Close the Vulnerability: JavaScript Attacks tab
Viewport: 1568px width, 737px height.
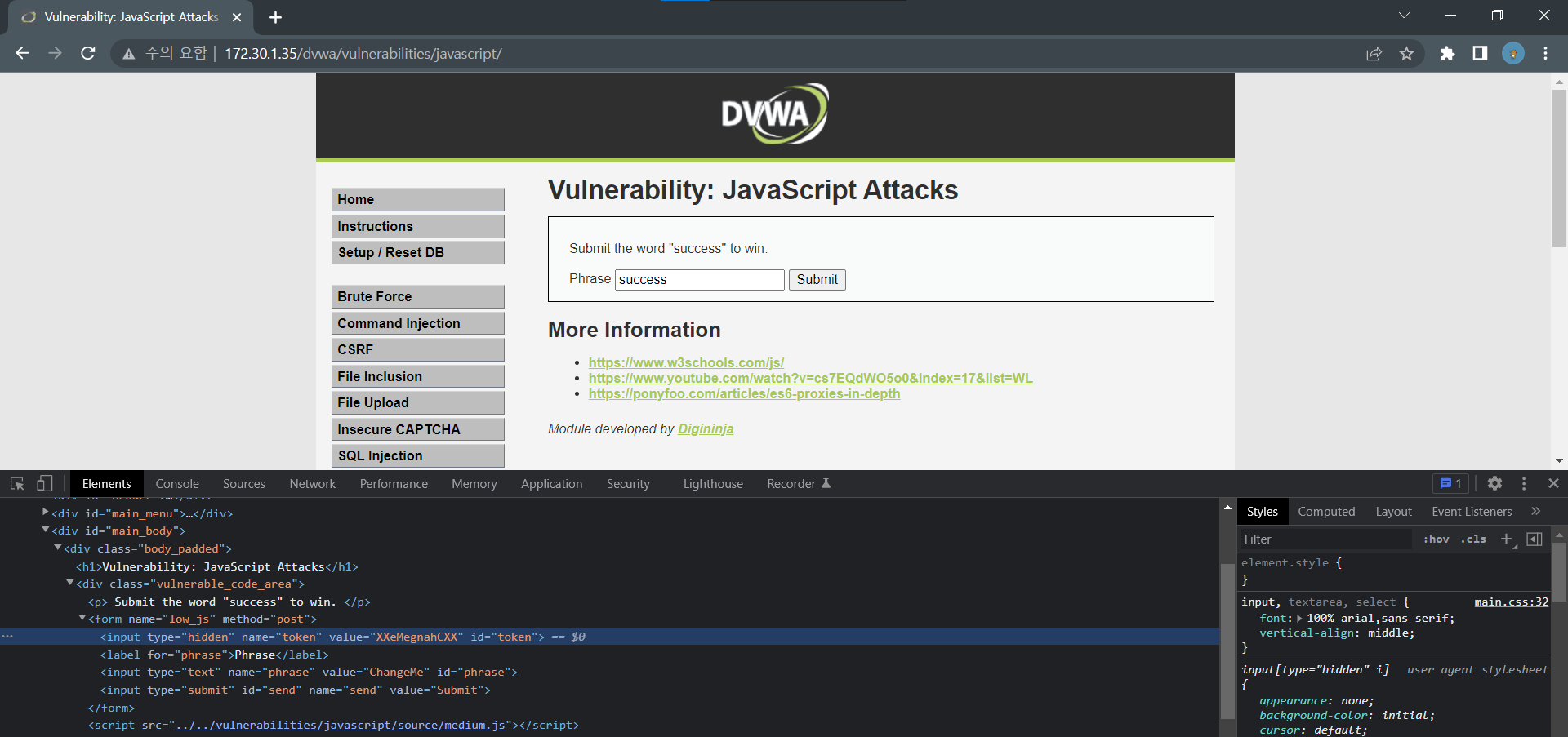tap(237, 17)
